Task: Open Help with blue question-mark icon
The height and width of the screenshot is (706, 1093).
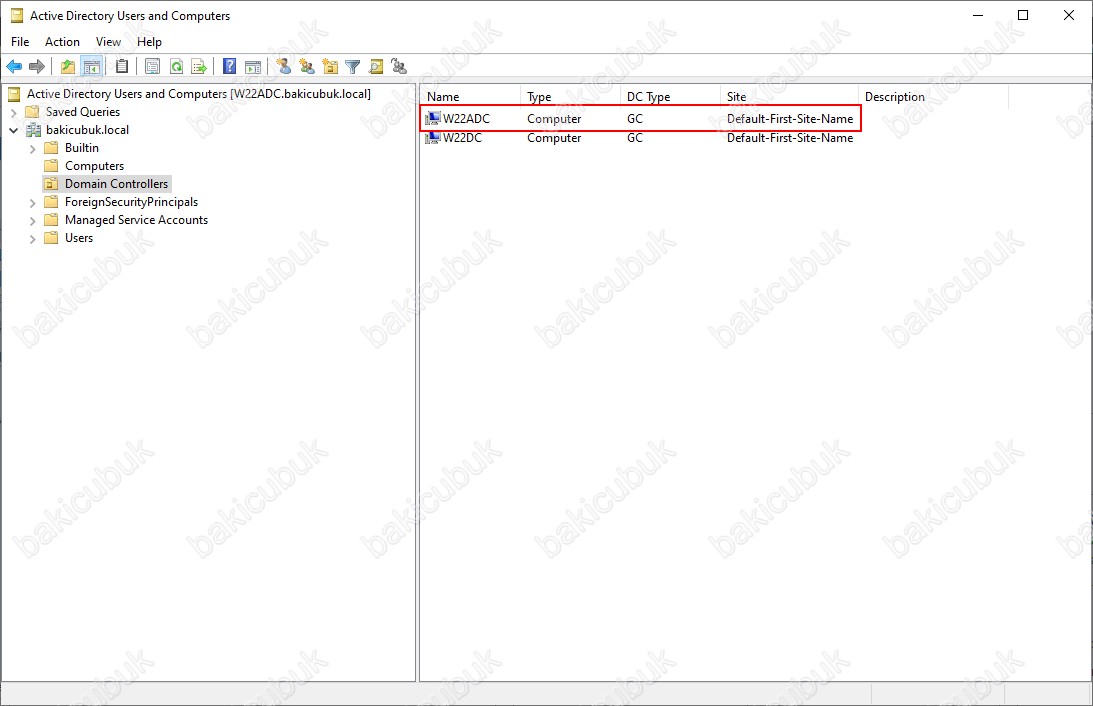Action: (x=229, y=66)
